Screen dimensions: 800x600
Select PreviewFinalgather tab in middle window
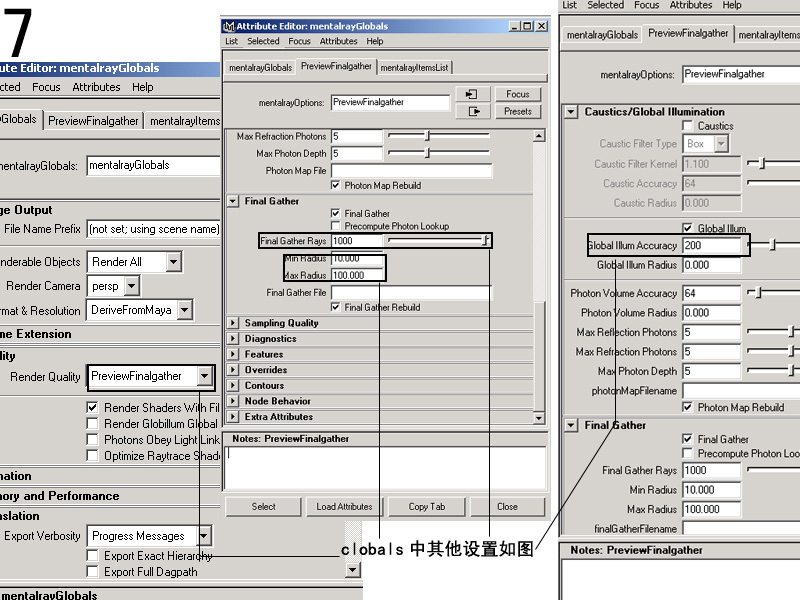click(336, 66)
